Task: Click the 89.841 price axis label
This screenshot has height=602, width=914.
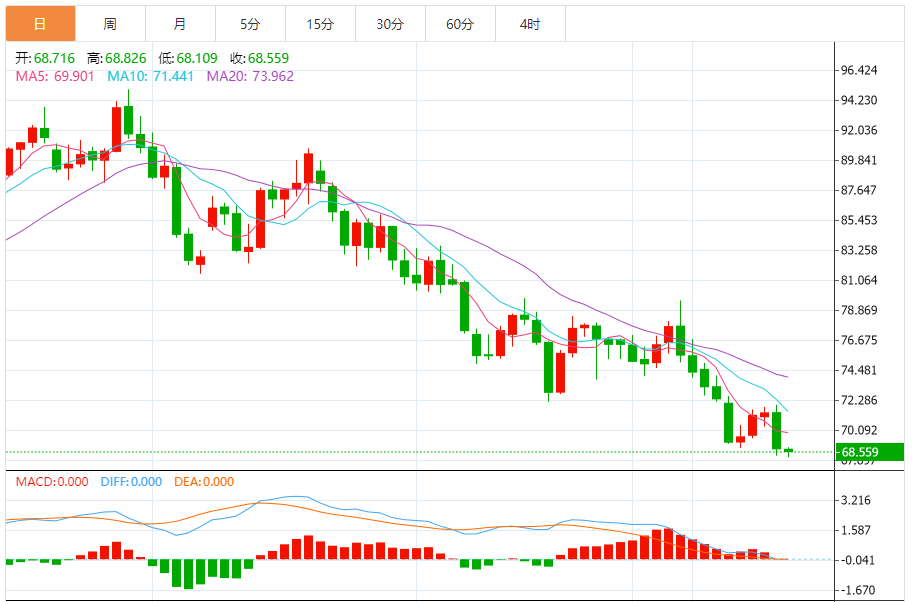Action: [x=859, y=160]
